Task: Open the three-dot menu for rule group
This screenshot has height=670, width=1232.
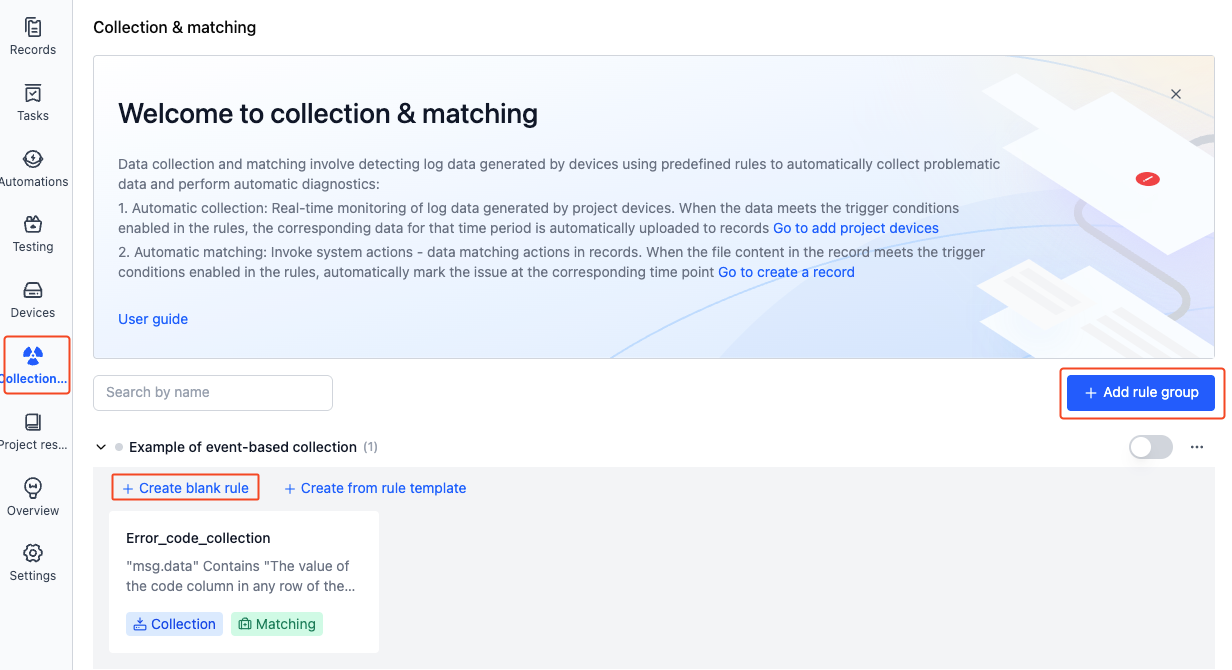Action: (x=1197, y=447)
